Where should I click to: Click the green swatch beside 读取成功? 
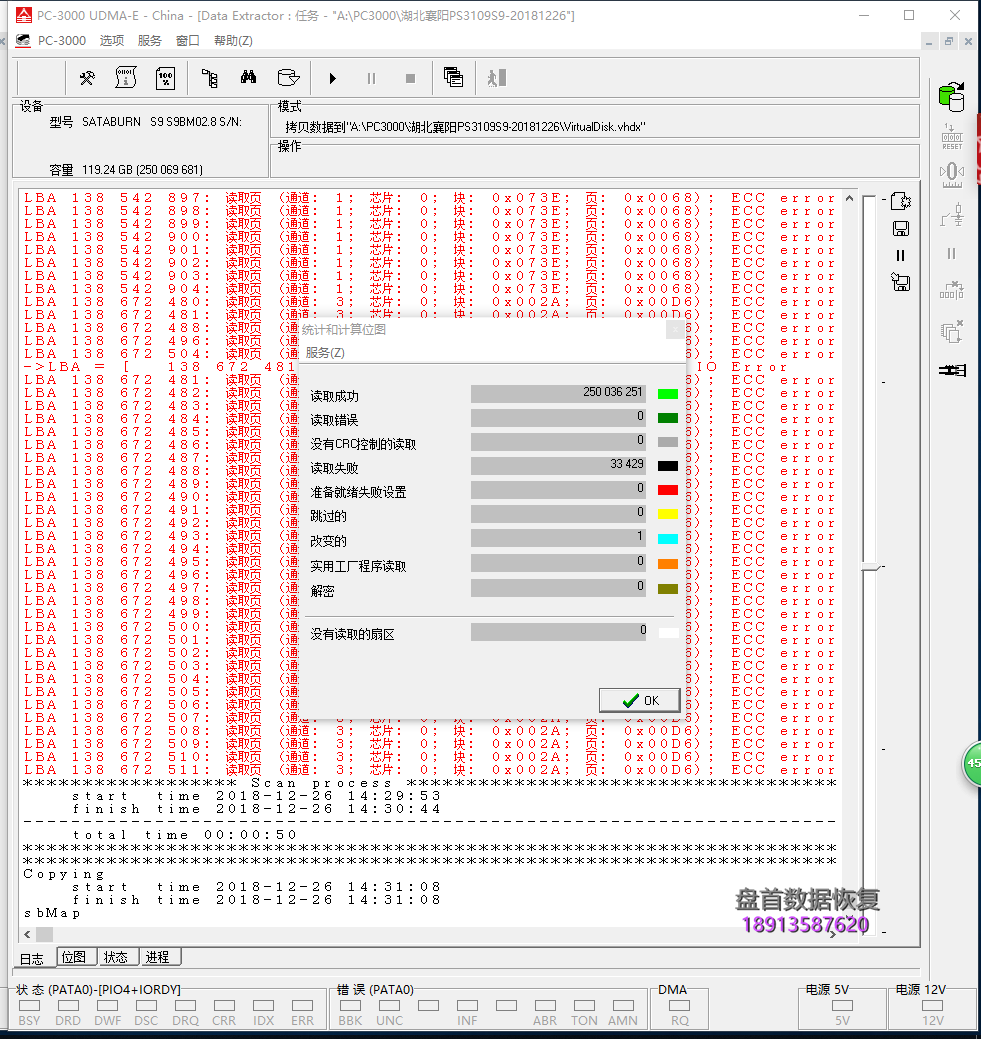pyautogui.click(x=668, y=393)
